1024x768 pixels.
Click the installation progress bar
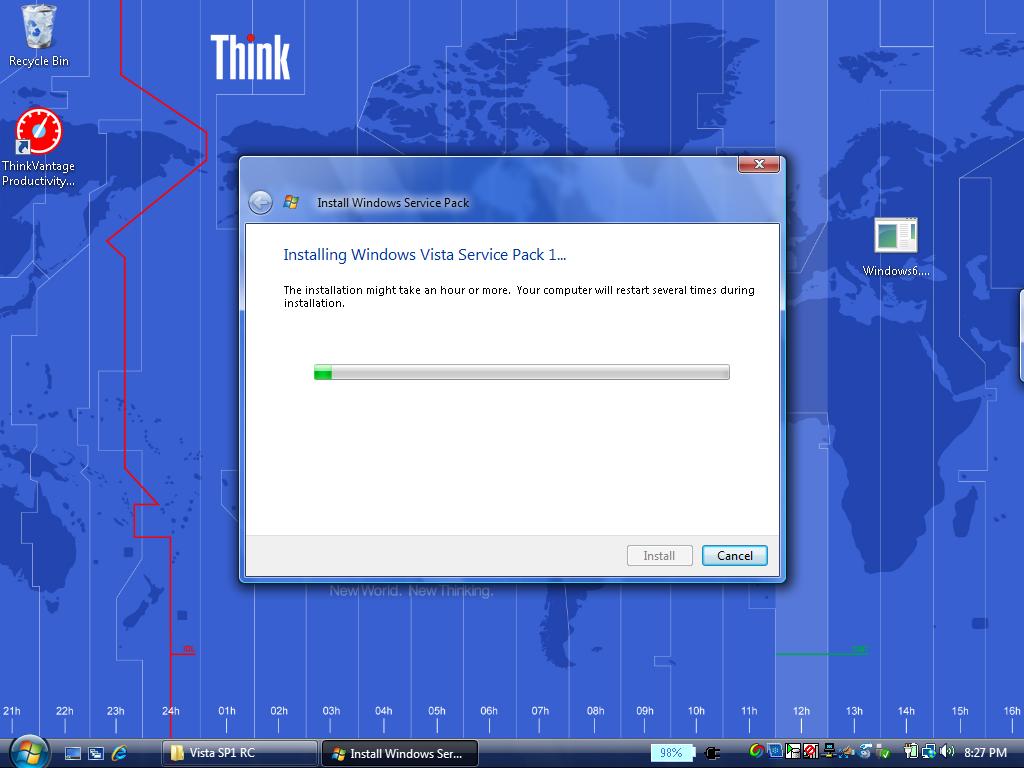pos(522,372)
